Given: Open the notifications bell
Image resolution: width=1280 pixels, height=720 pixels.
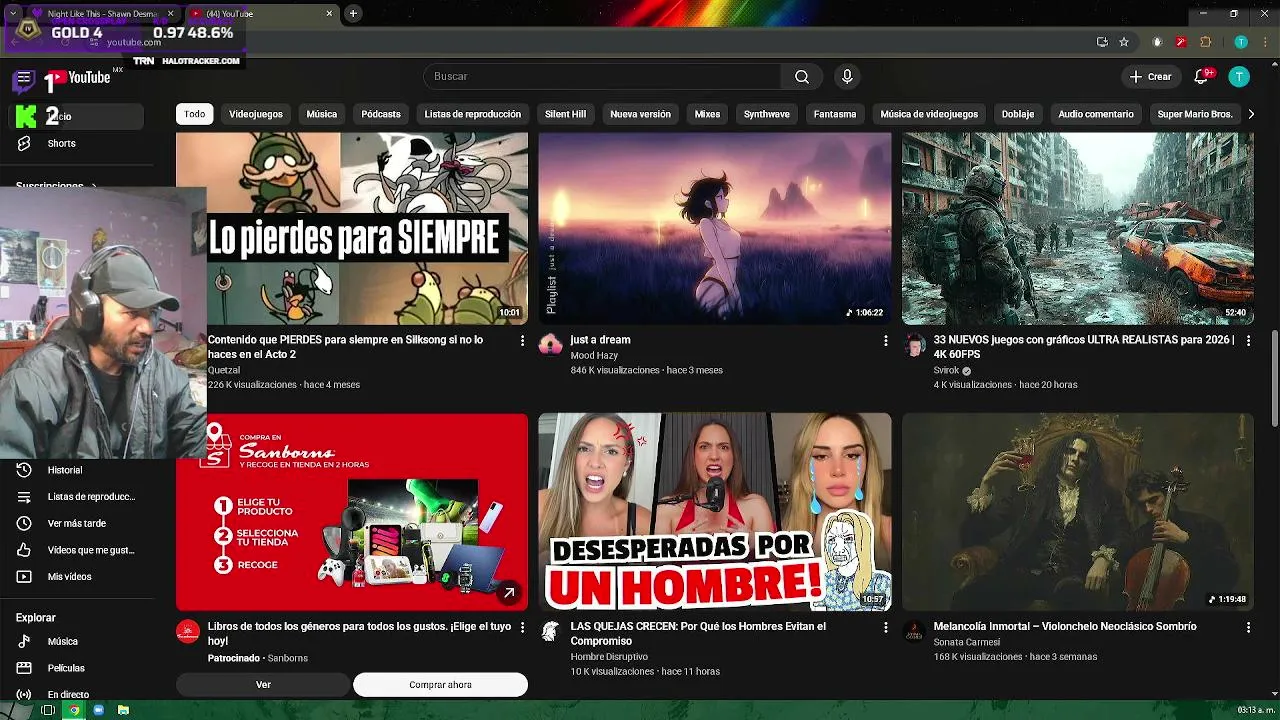Looking at the screenshot, I should pyautogui.click(x=1203, y=77).
